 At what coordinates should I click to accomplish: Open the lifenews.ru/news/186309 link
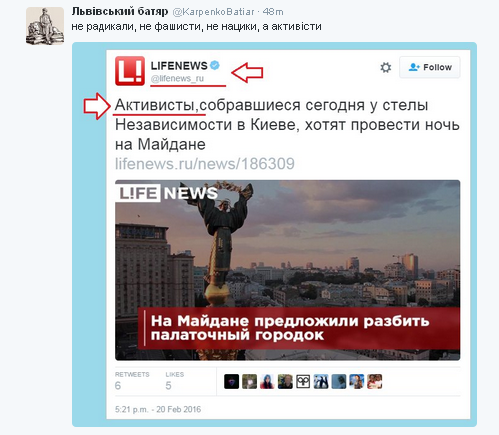coord(205,164)
